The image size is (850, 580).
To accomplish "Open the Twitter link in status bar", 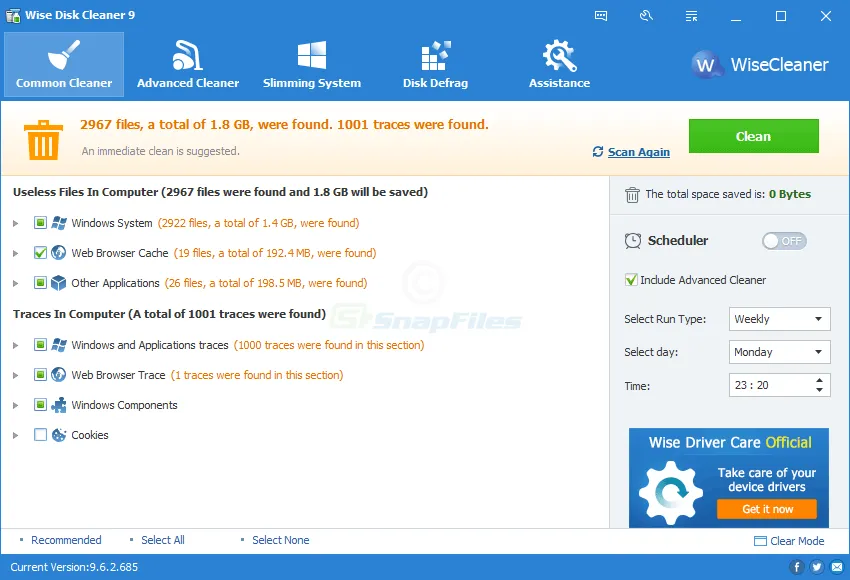I will coord(817,567).
